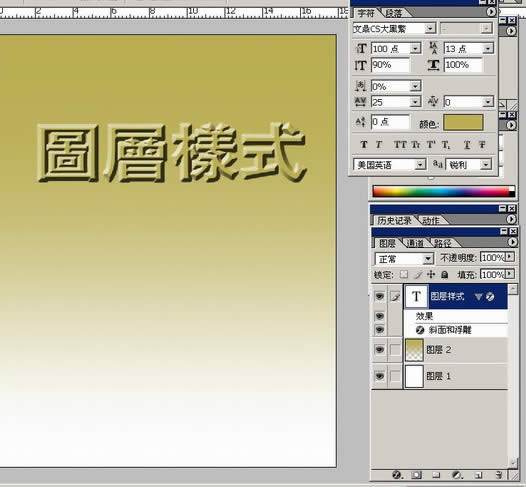The height and width of the screenshot is (487, 526).
Task: Switch to the 路径 tab
Action: (443, 243)
